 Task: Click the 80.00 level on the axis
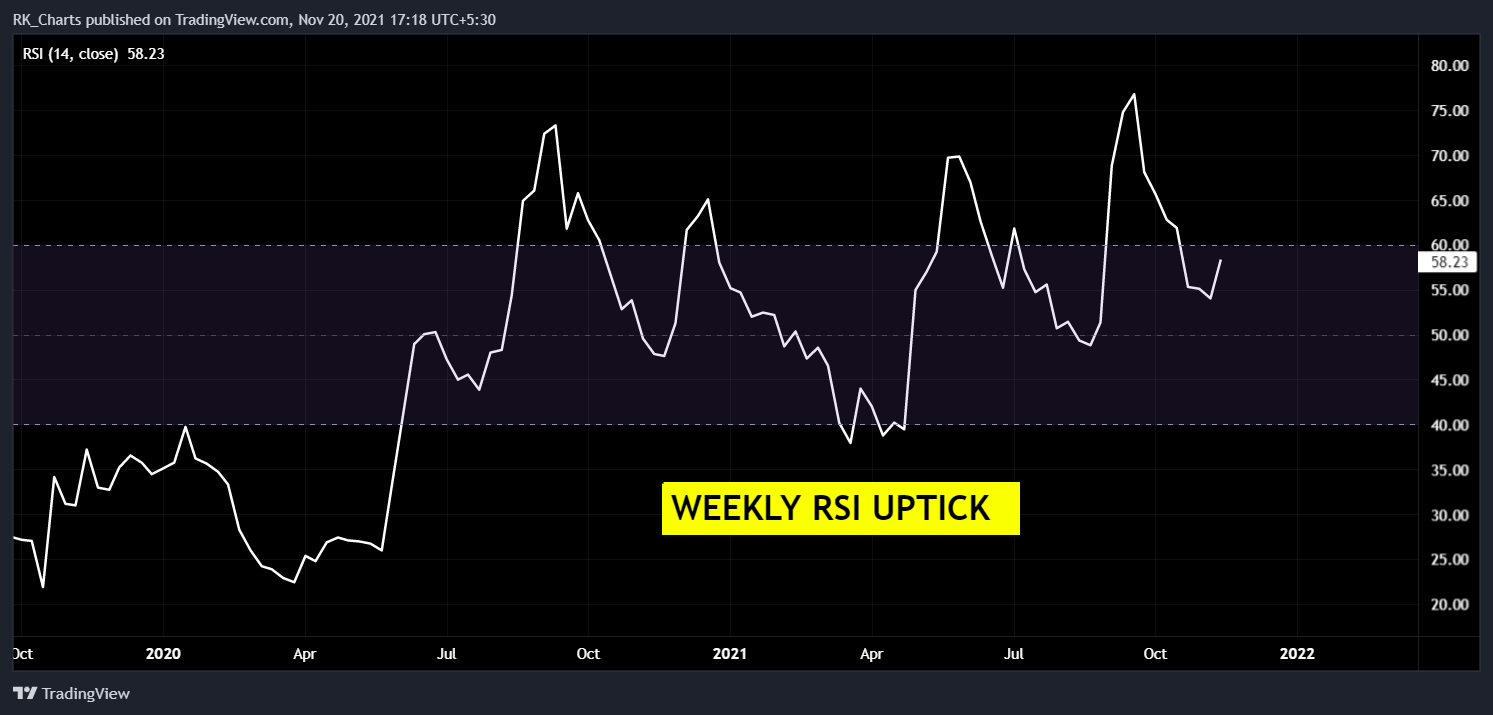coord(1448,66)
